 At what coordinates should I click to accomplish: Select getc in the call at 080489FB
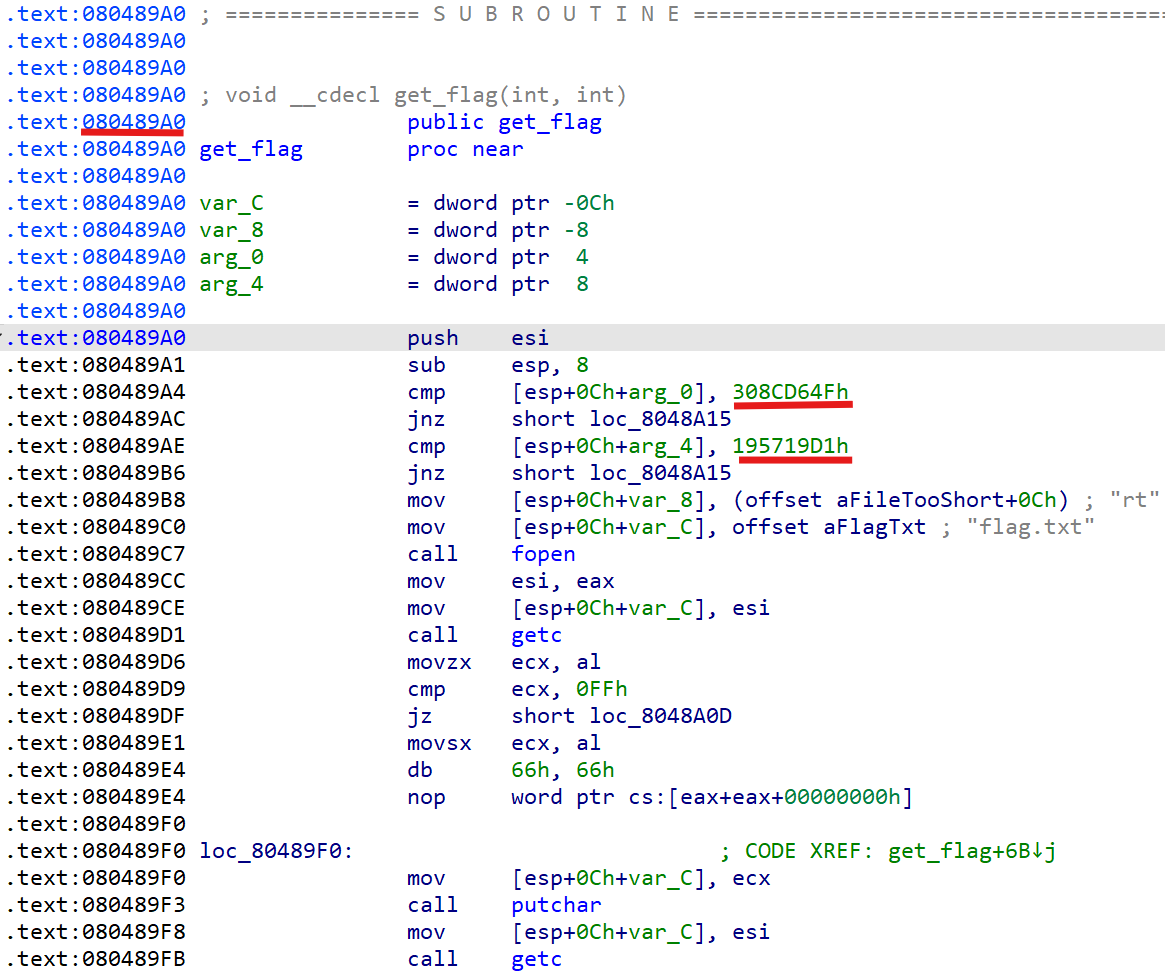[x=536, y=959]
